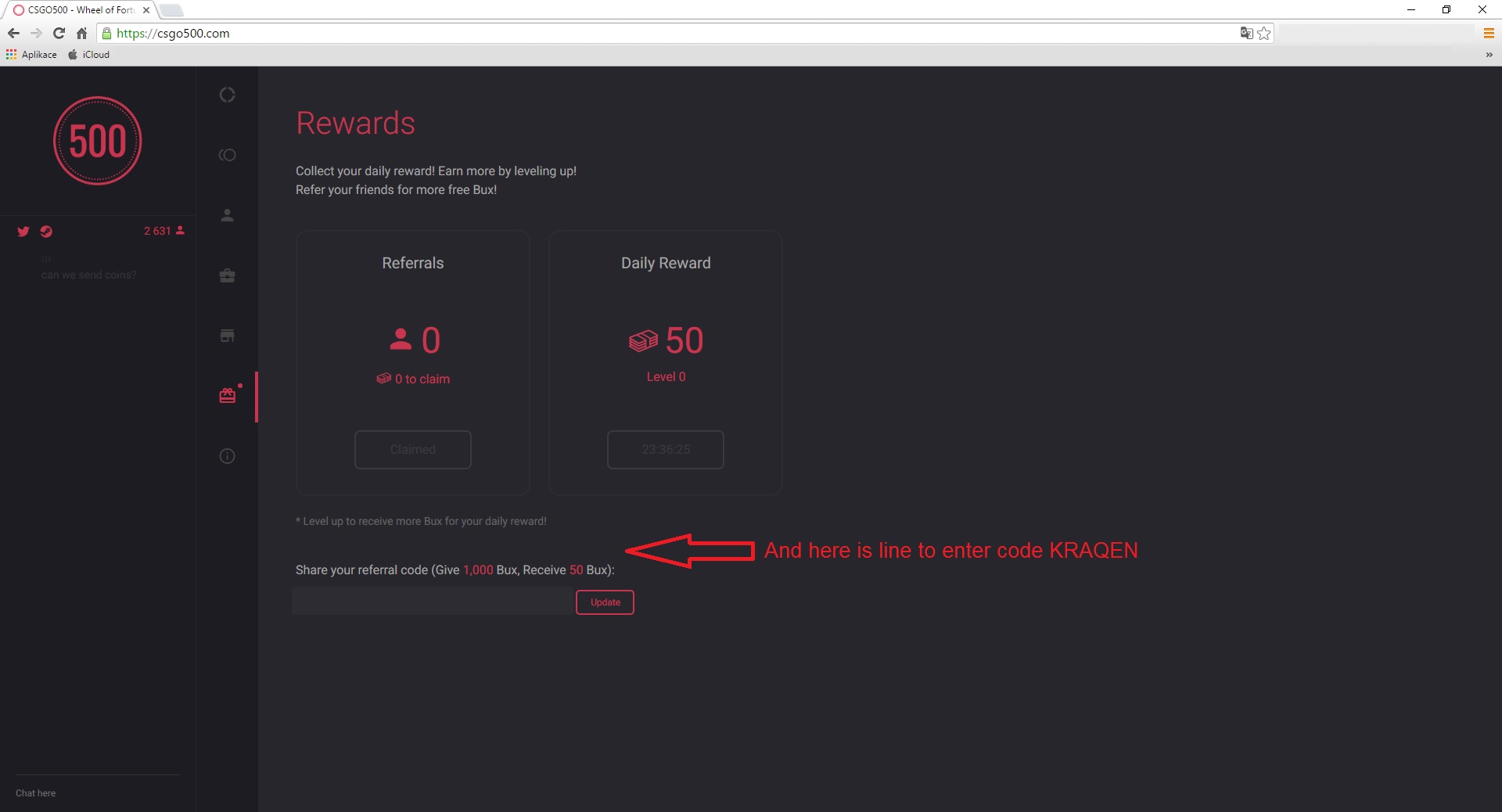Click the Rewards page heading
1502x812 pixels.
(355, 123)
